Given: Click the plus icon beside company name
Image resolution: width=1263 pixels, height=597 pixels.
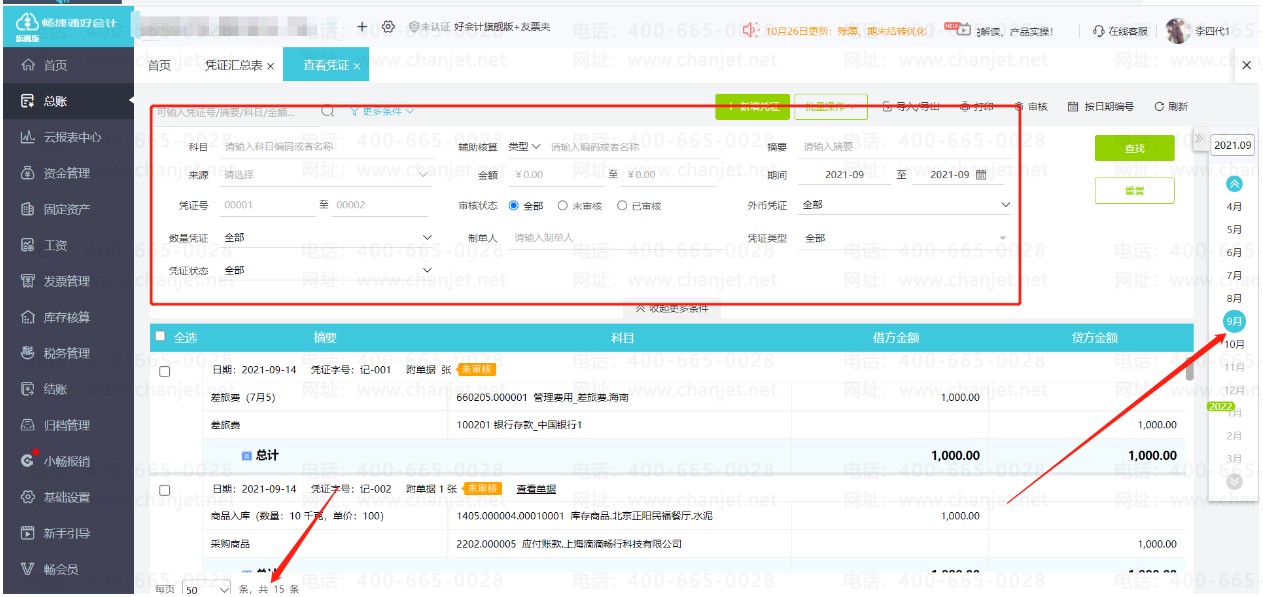Looking at the screenshot, I should [x=362, y=27].
